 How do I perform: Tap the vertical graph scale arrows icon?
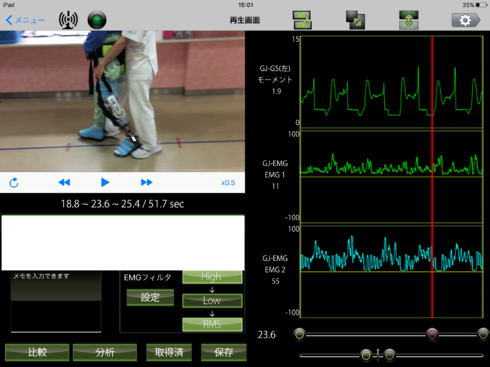(409, 20)
